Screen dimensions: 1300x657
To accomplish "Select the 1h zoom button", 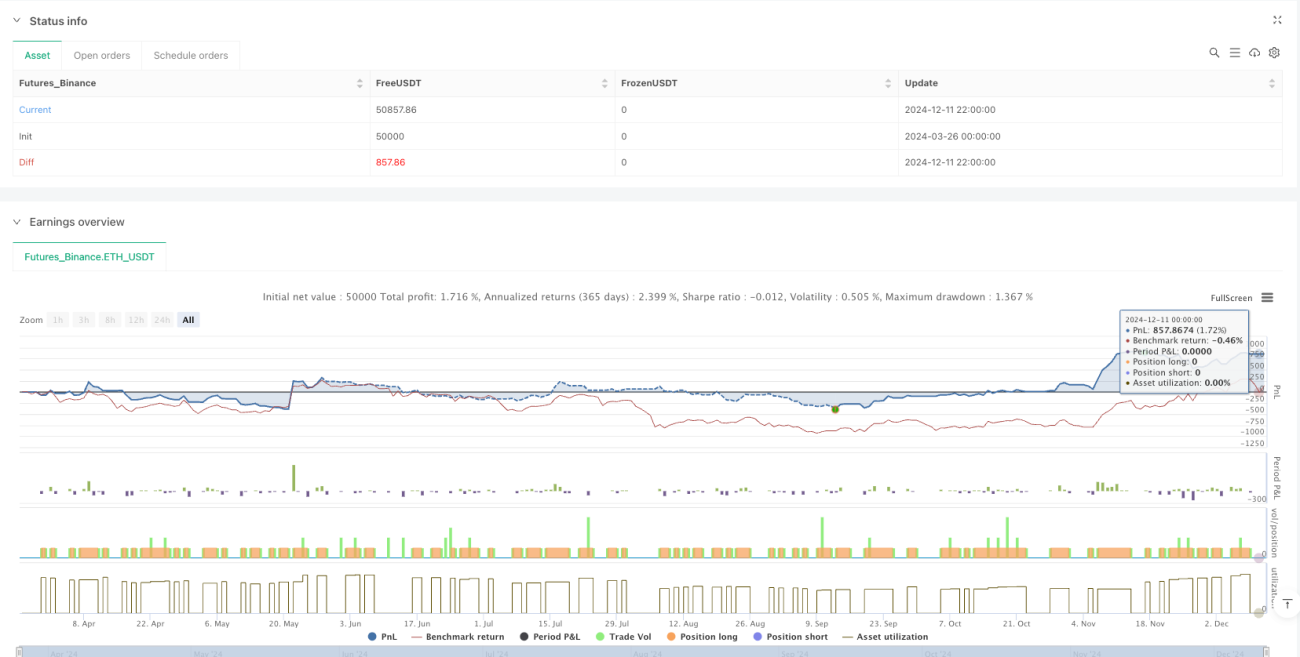I will pos(59,320).
